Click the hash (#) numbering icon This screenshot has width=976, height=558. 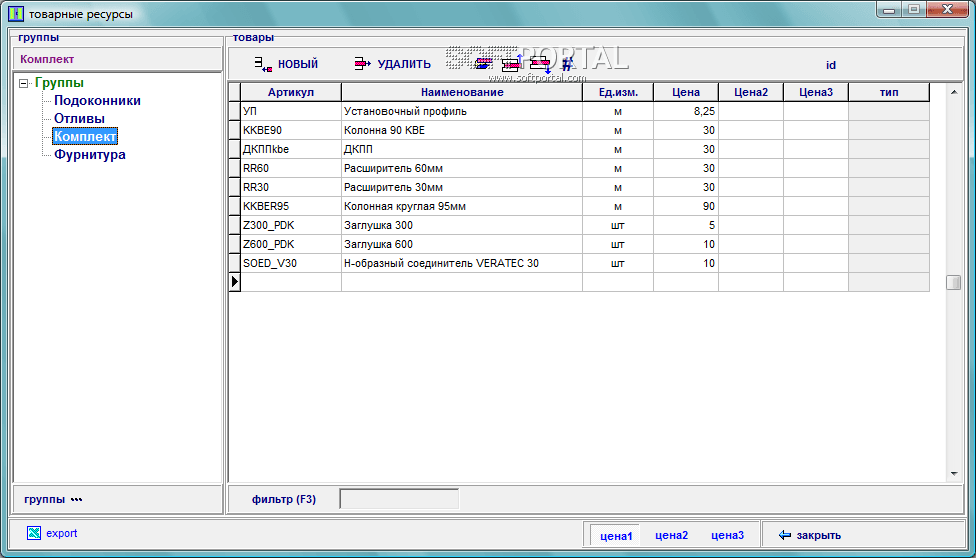pyautogui.click(x=567, y=64)
